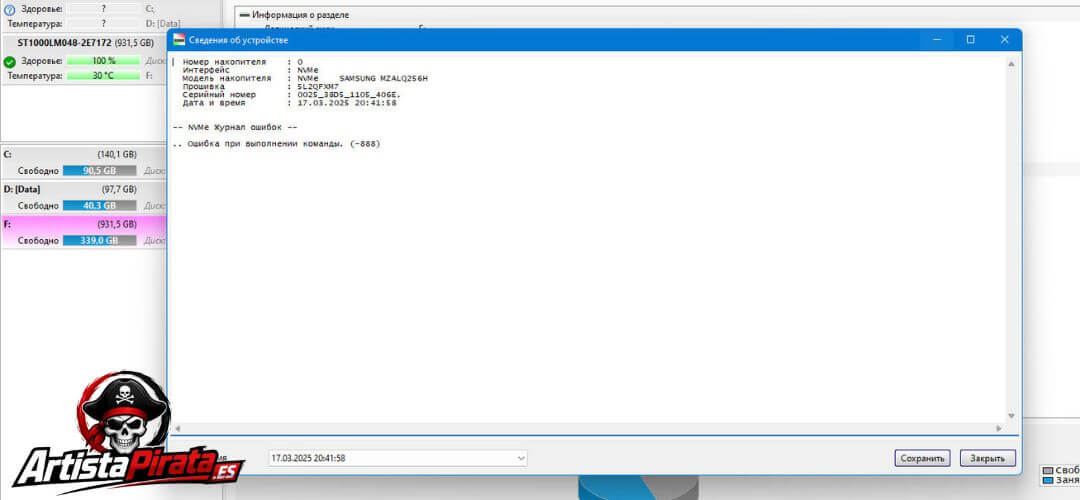Screen dimensions: 1080x500
Task: Click the error line with code (-888)
Action: coord(276,144)
